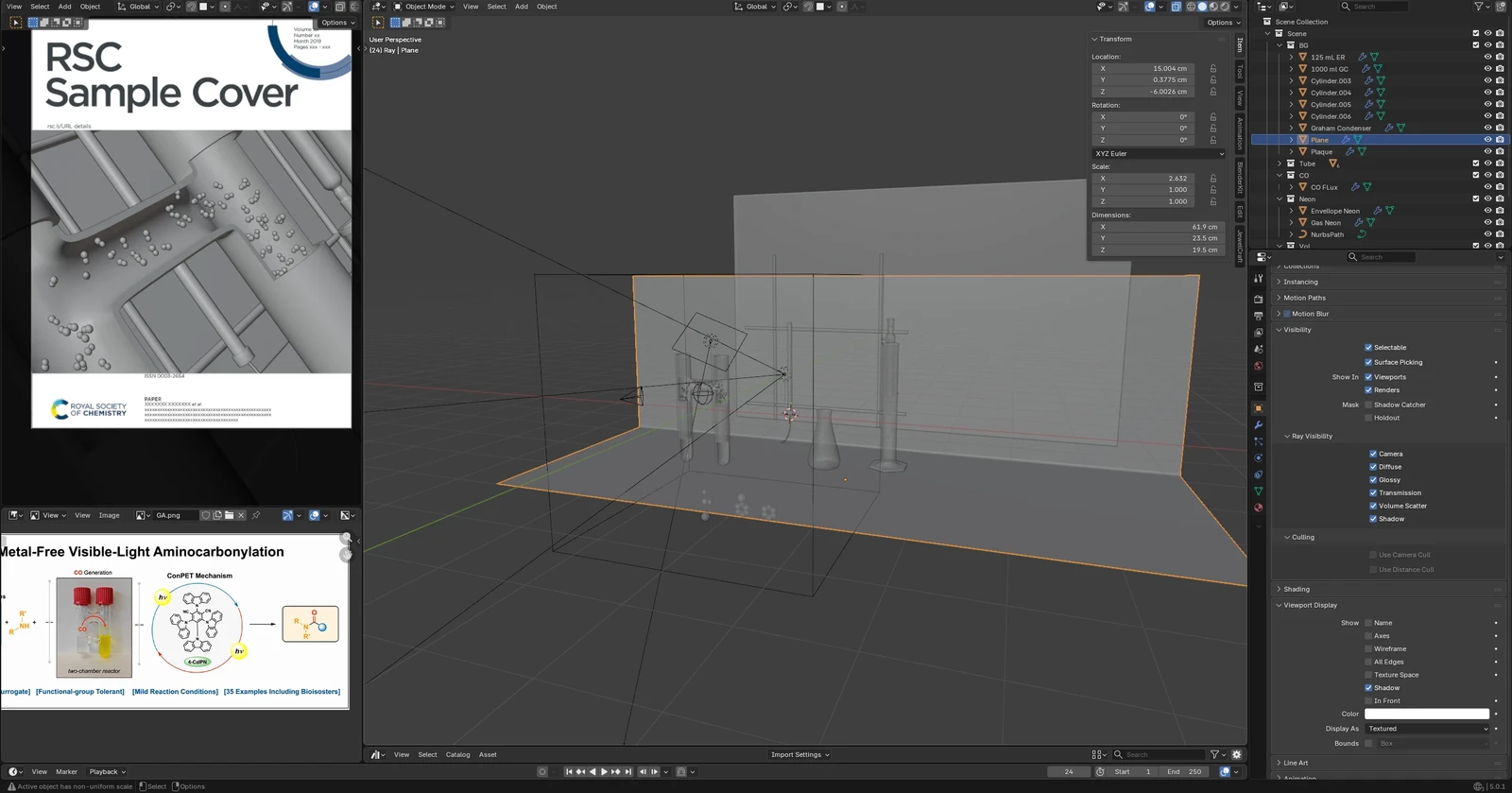Open image file folder icon beside GA.png
Screen dimensions: 1512x793
pos(229,515)
